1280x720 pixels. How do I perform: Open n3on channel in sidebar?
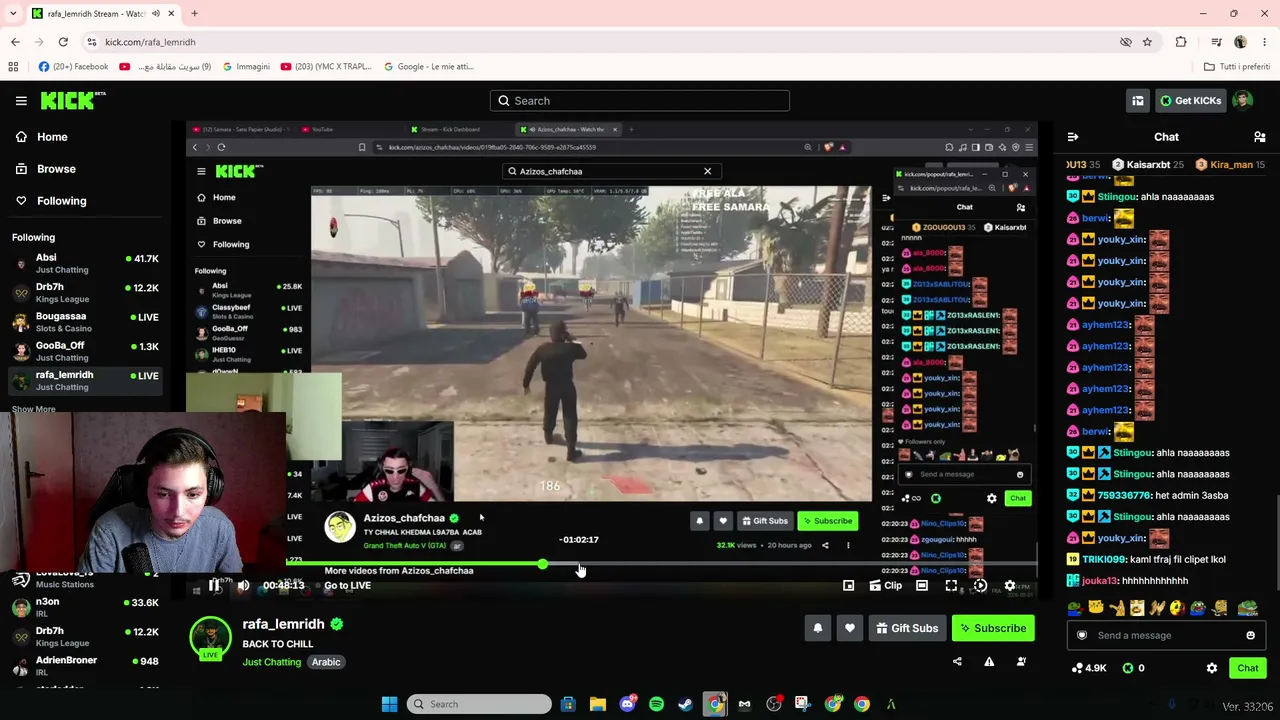coord(84,607)
